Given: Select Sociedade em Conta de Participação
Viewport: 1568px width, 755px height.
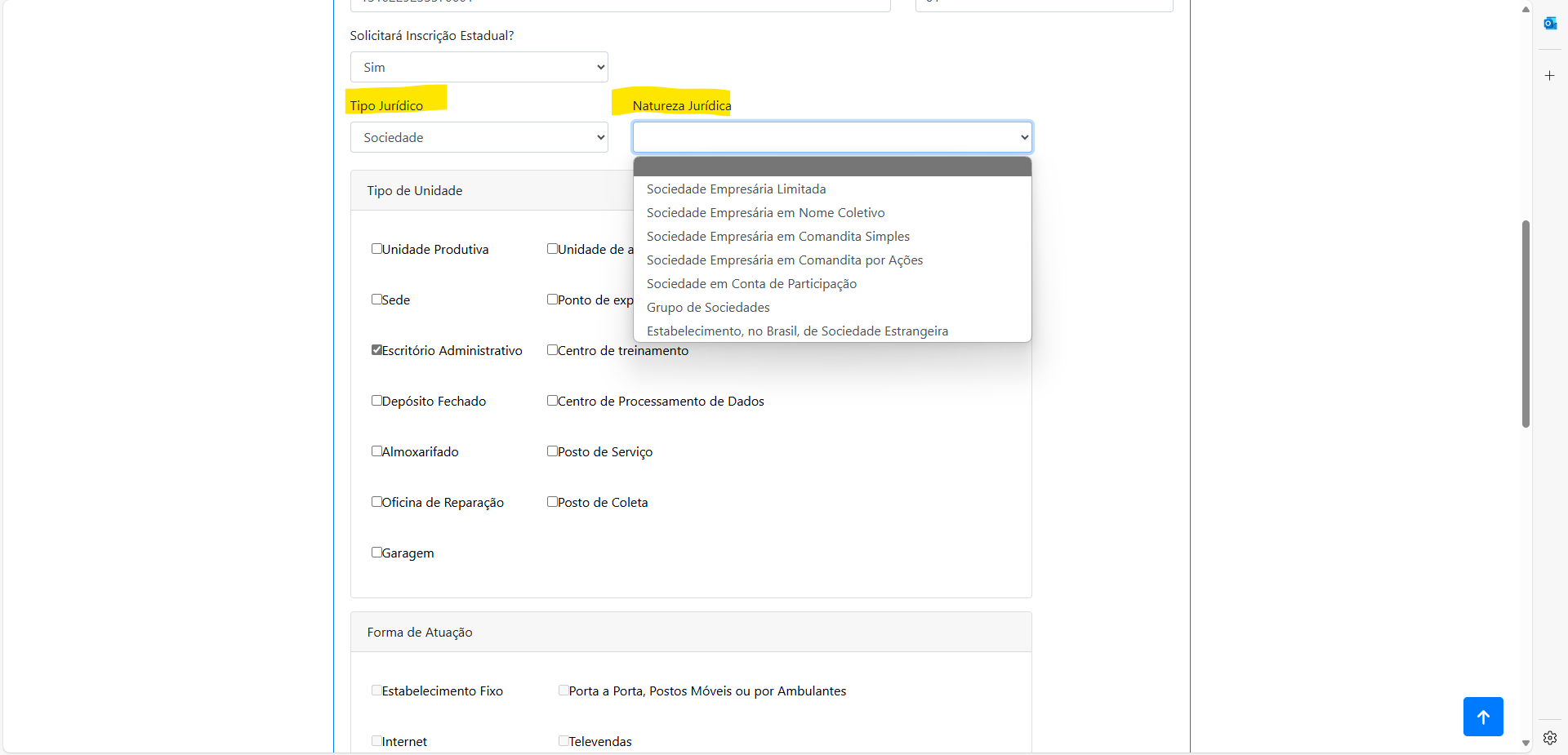Looking at the screenshot, I should [832, 283].
